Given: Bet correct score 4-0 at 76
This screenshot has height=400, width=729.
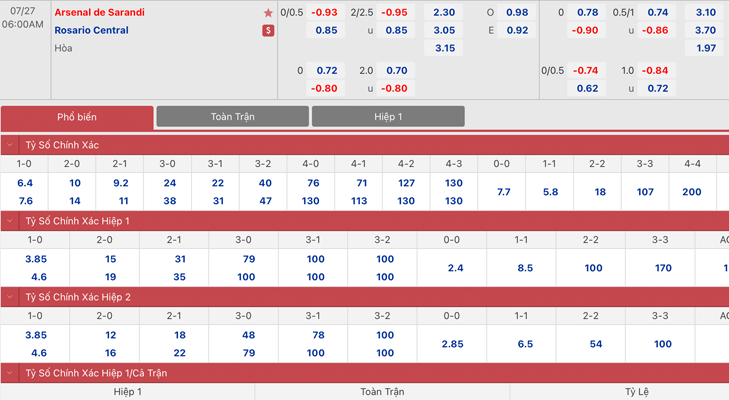Looking at the screenshot, I should pos(312,183).
